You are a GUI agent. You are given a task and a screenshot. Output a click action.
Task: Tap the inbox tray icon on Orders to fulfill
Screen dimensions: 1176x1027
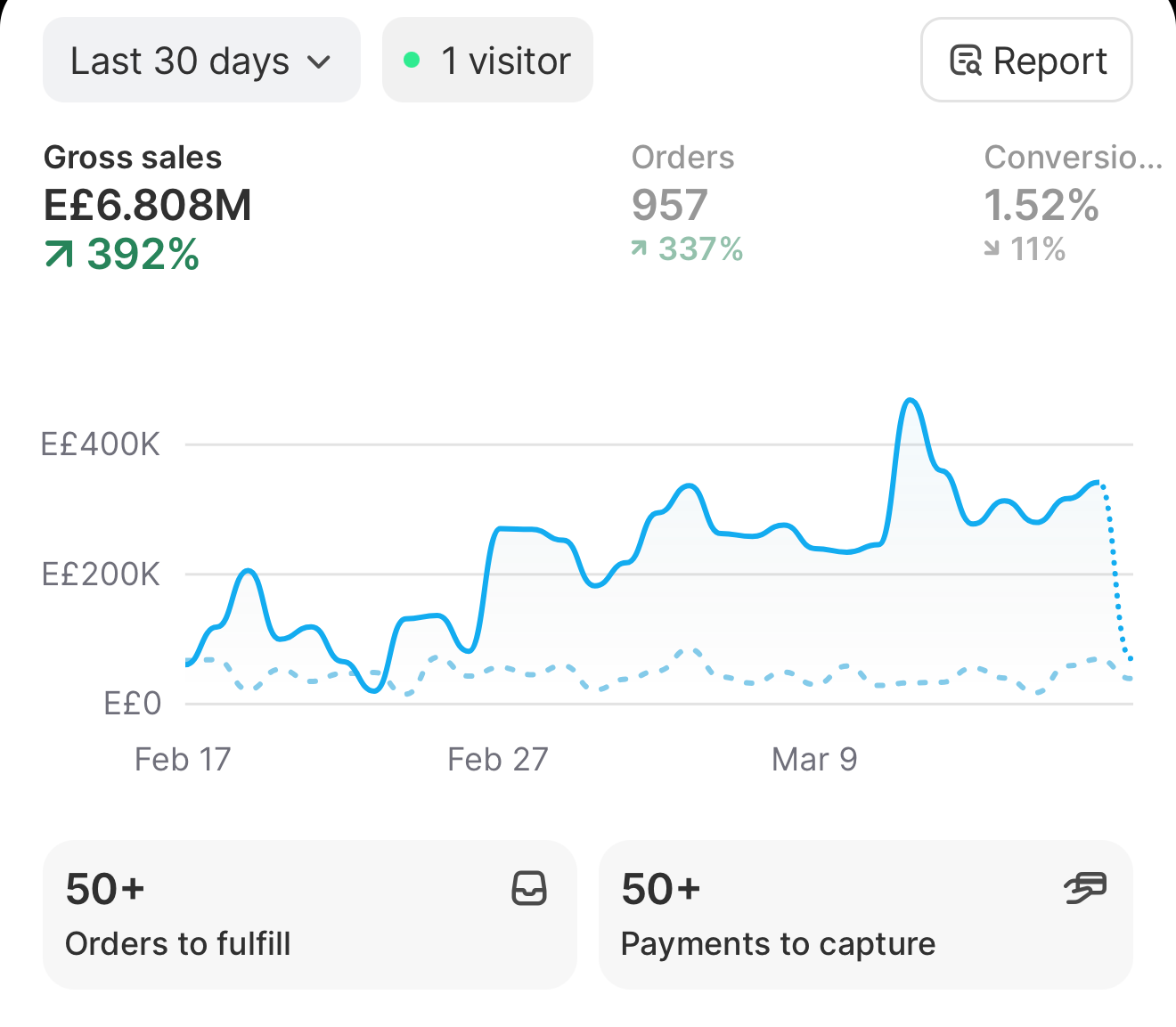tap(529, 888)
